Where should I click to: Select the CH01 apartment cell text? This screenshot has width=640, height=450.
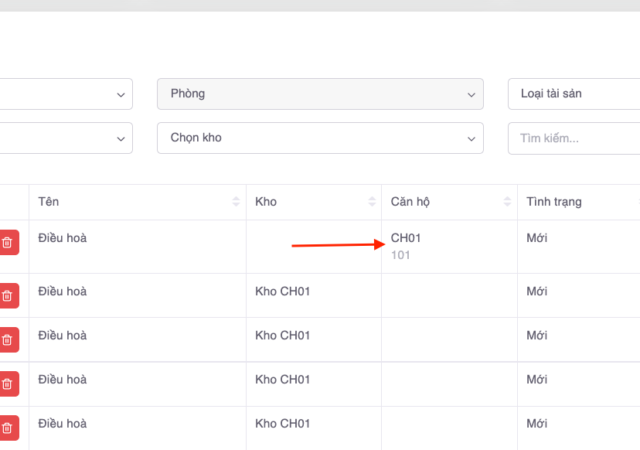[x=406, y=238]
